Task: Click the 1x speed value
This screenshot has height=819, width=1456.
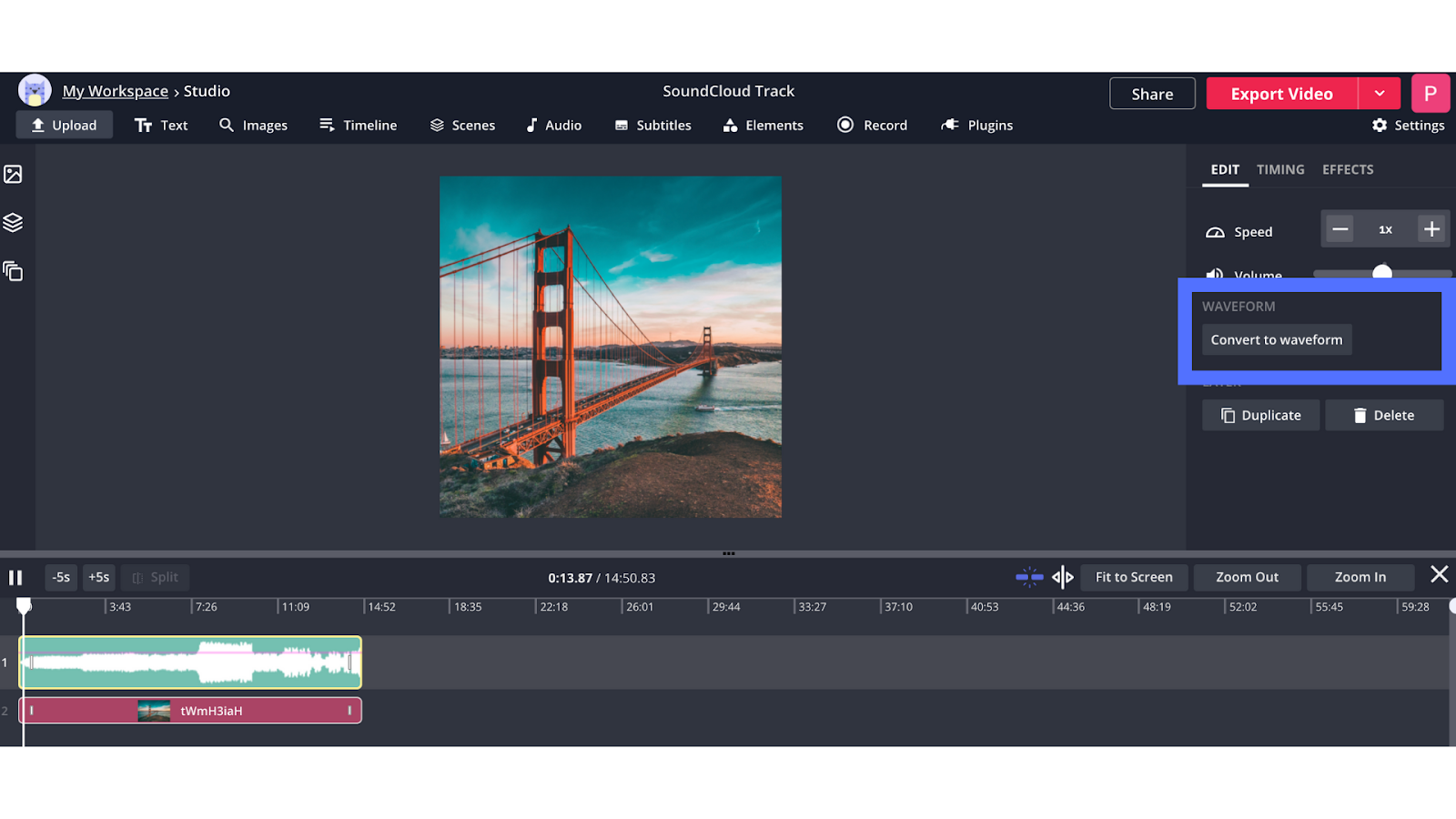Action: point(1385,229)
